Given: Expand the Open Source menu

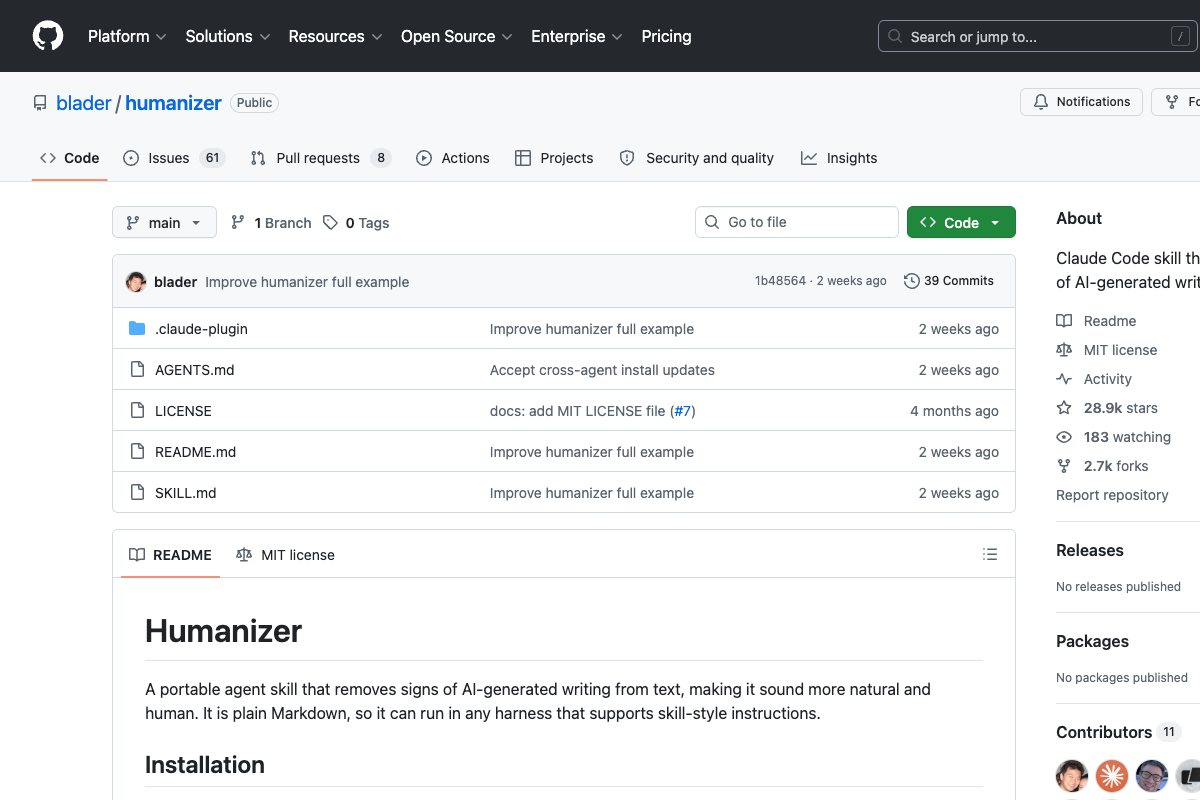Looking at the screenshot, I should (457, 36).
